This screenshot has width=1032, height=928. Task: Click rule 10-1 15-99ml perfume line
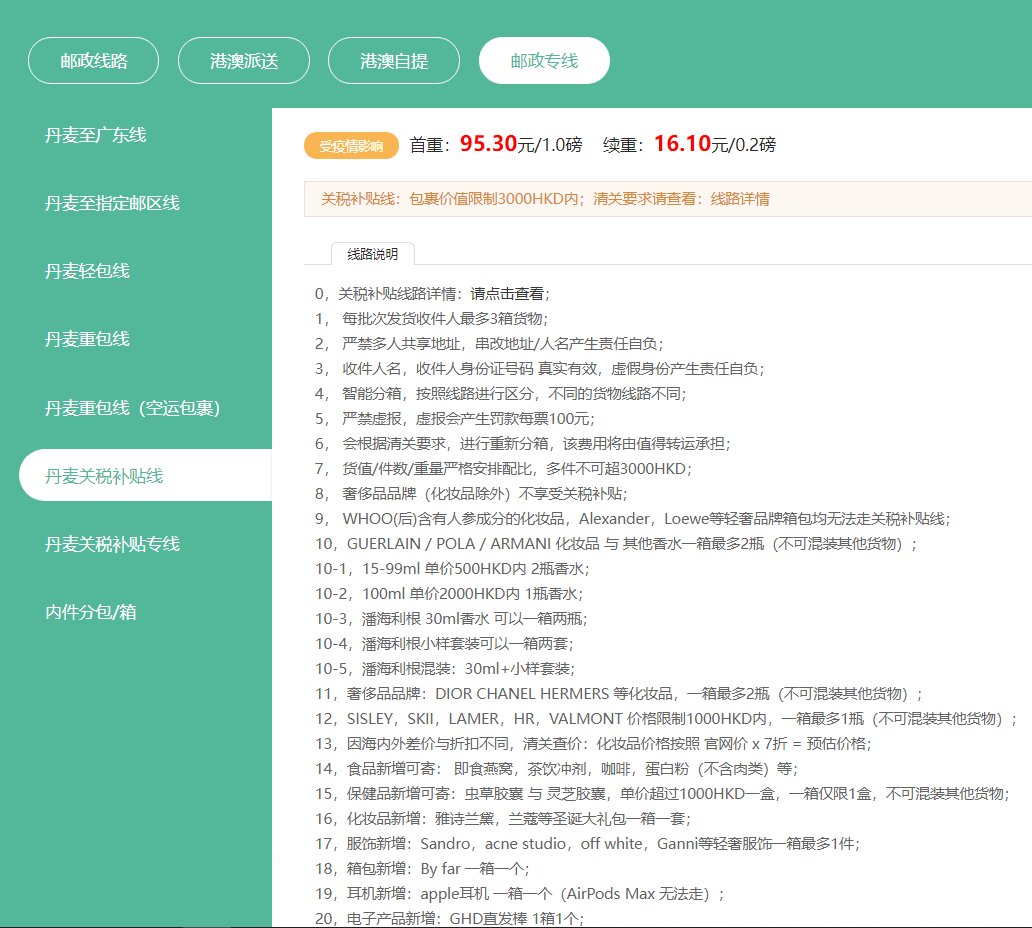click(x=452, y=569)
